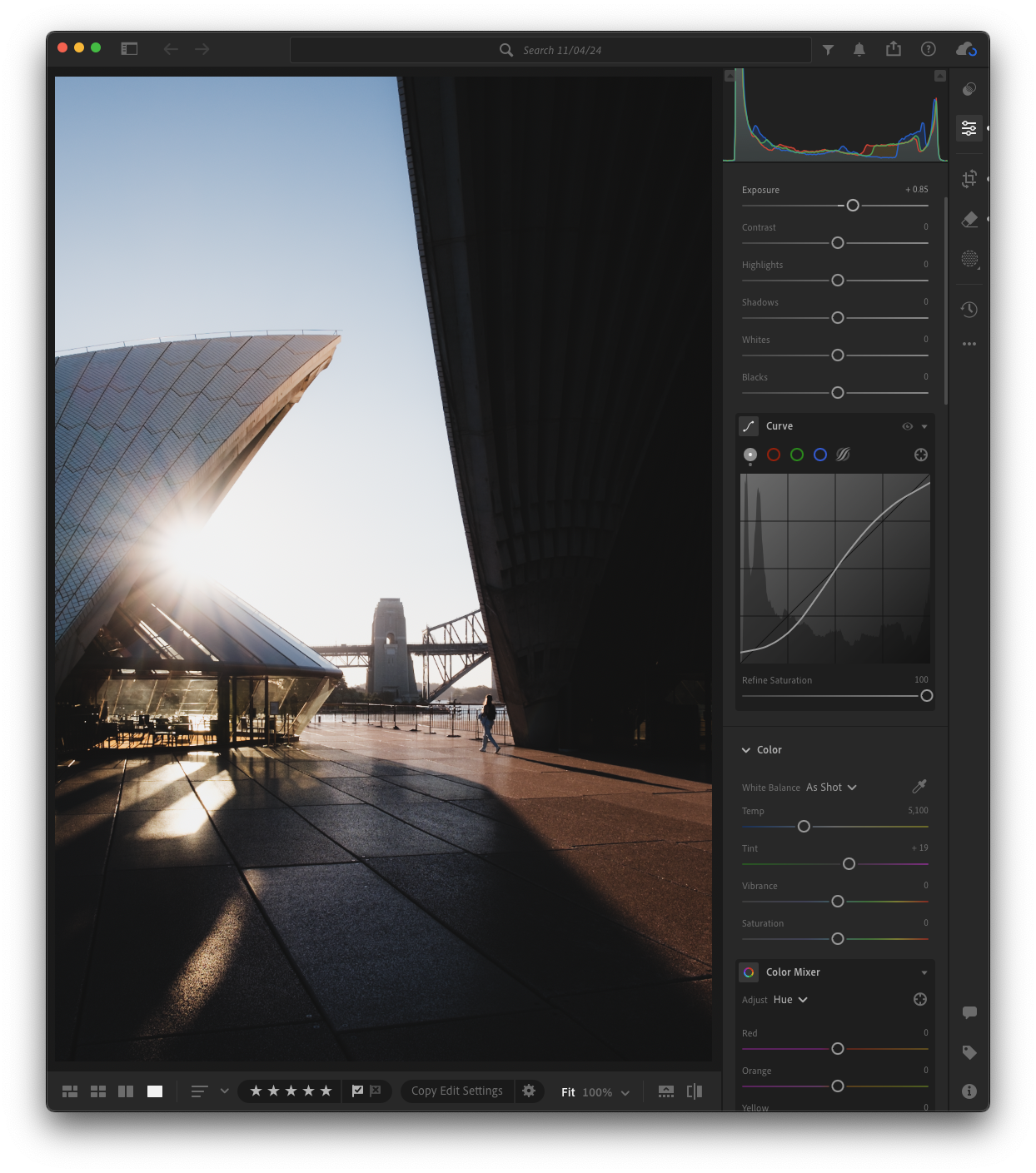Select the red curve channel
The width and height of the screenshot is (1036, 1173).
coord(774,455)
